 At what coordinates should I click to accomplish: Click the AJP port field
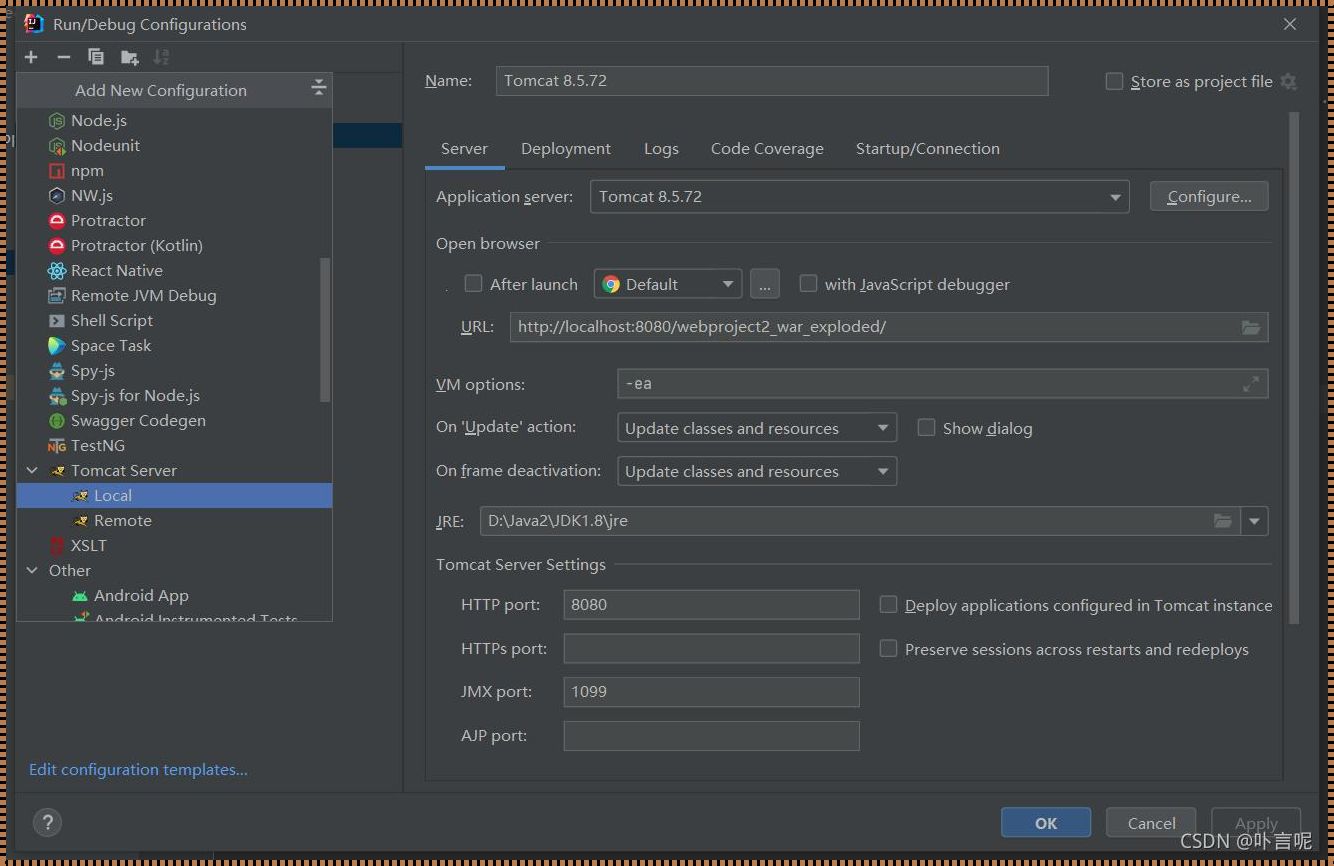711,735
